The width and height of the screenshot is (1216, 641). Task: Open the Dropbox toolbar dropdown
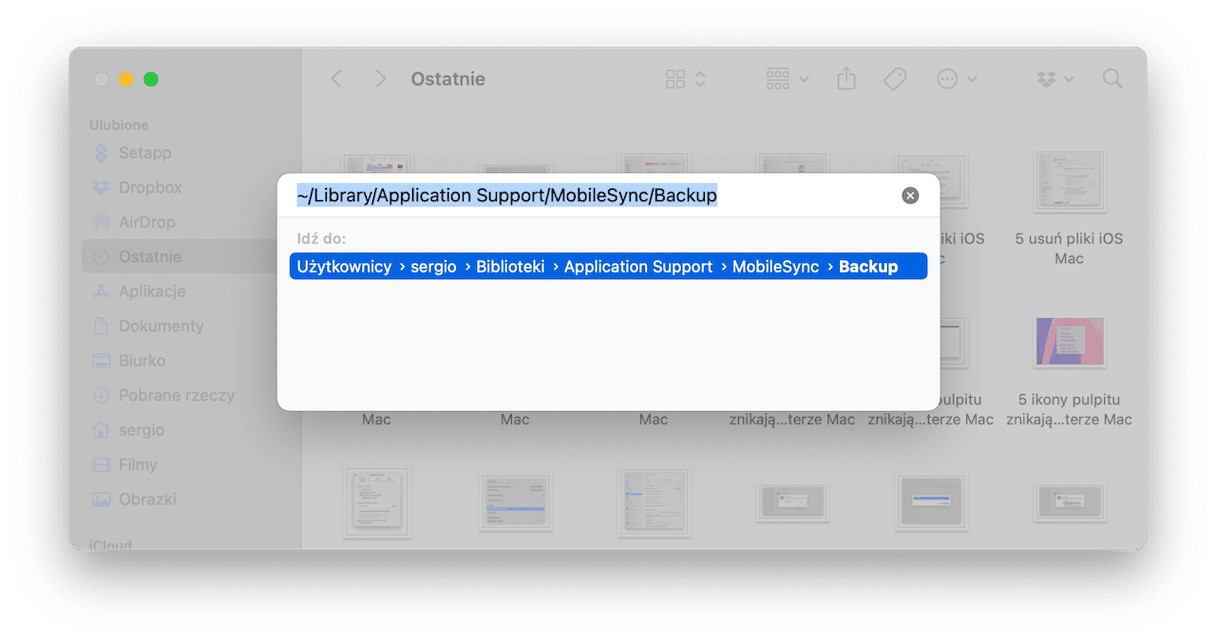tap(1055, 79)
